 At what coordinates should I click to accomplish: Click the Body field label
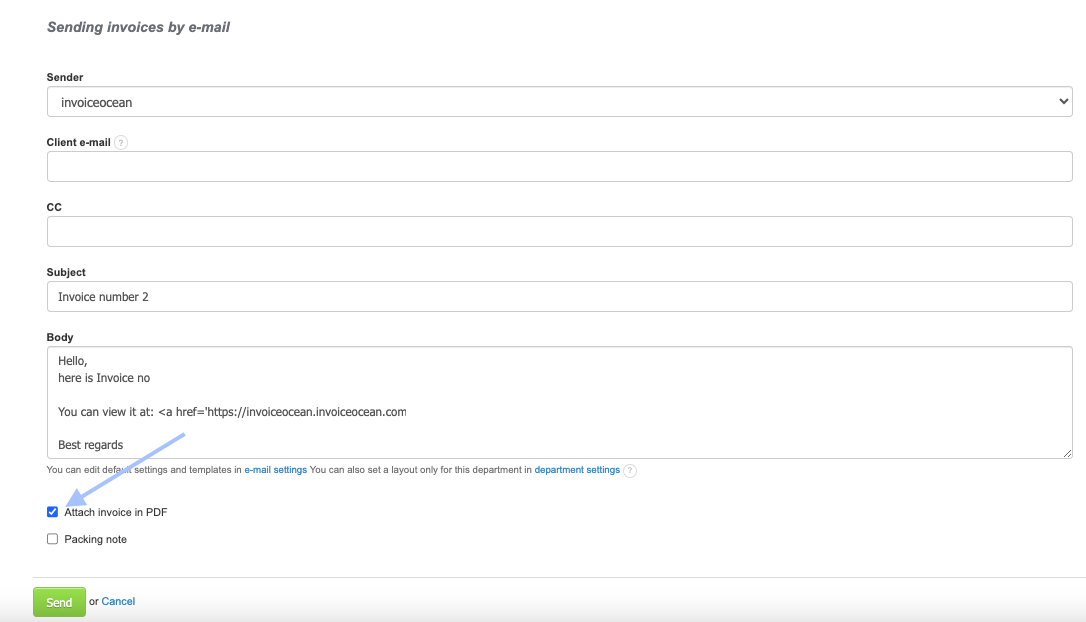60,338
